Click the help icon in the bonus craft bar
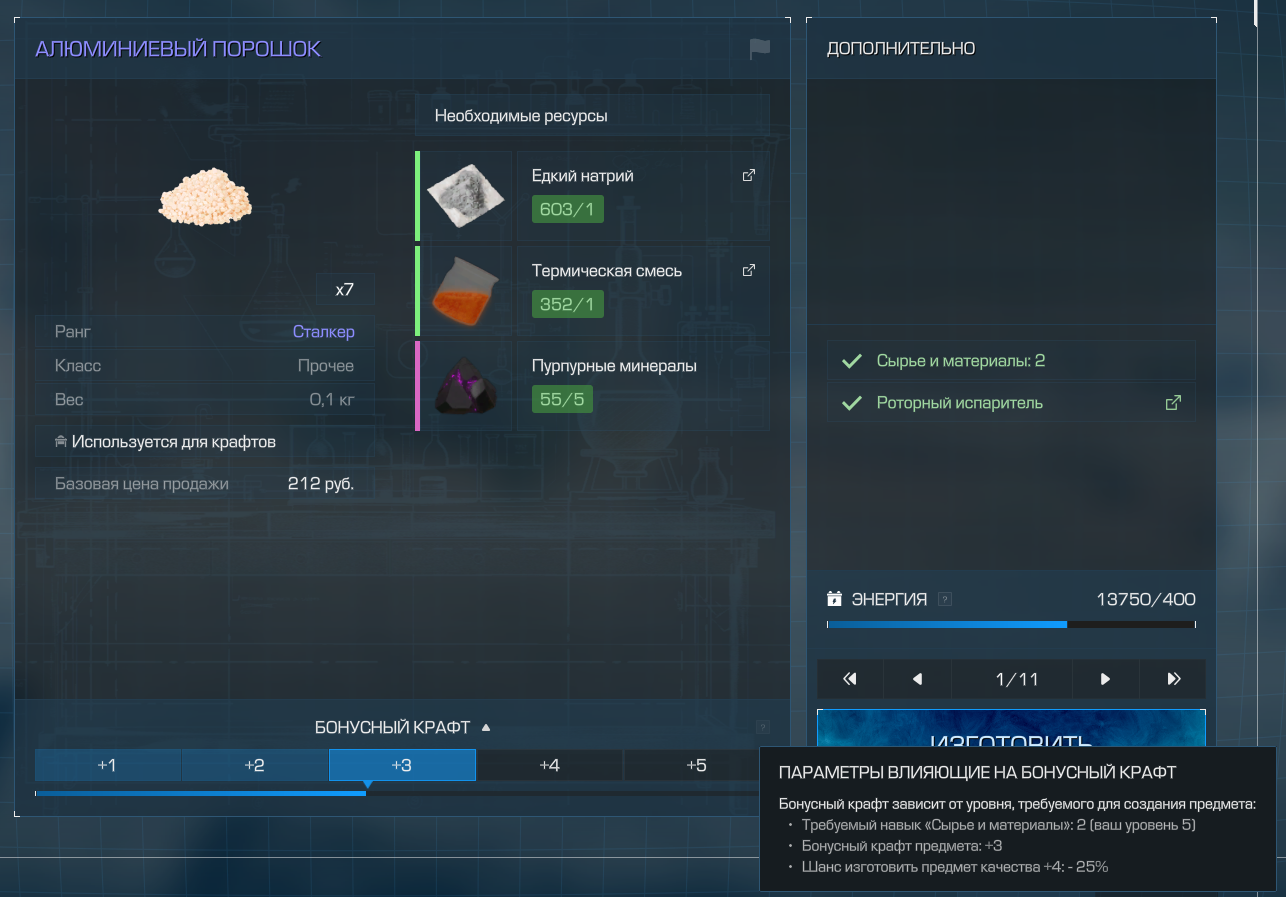1286x897 pixels. coord(763,727)
